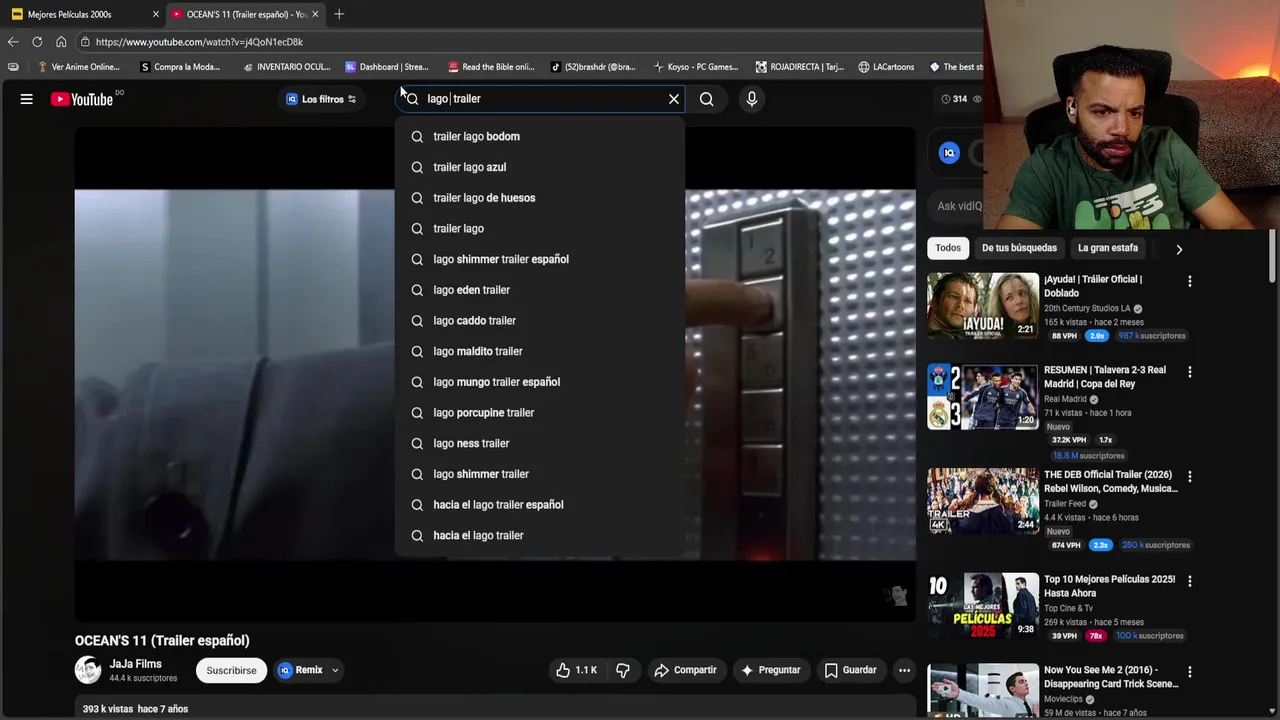
Task: Open a new browser tab
Action: 339,14
